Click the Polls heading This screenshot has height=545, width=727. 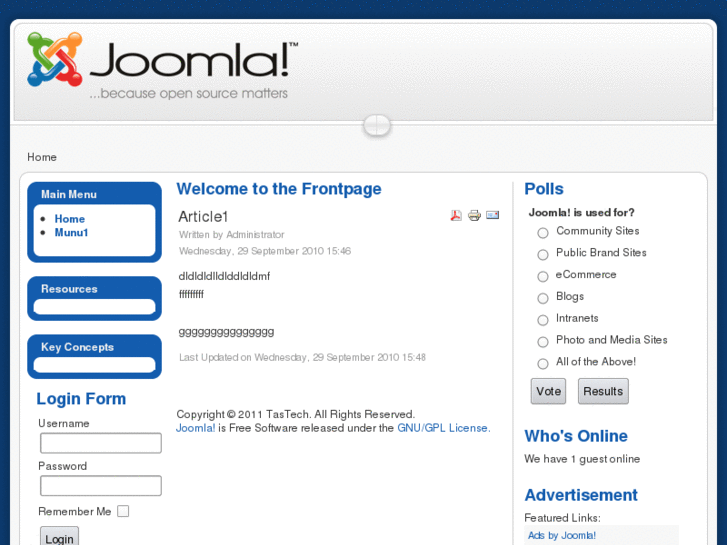tap(544, 189)
